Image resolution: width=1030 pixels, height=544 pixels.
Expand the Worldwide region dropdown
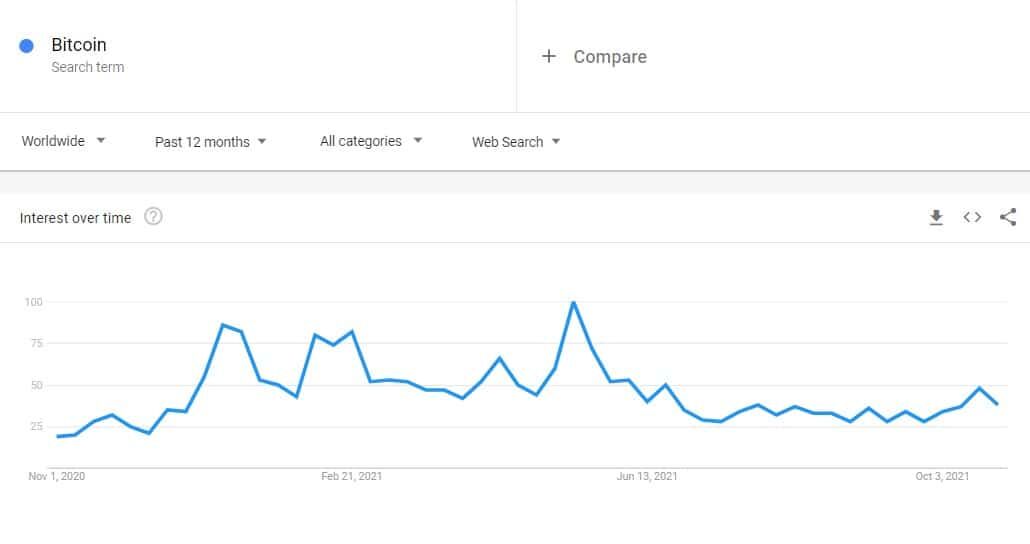pyautogui.click(x=64, y=141)
